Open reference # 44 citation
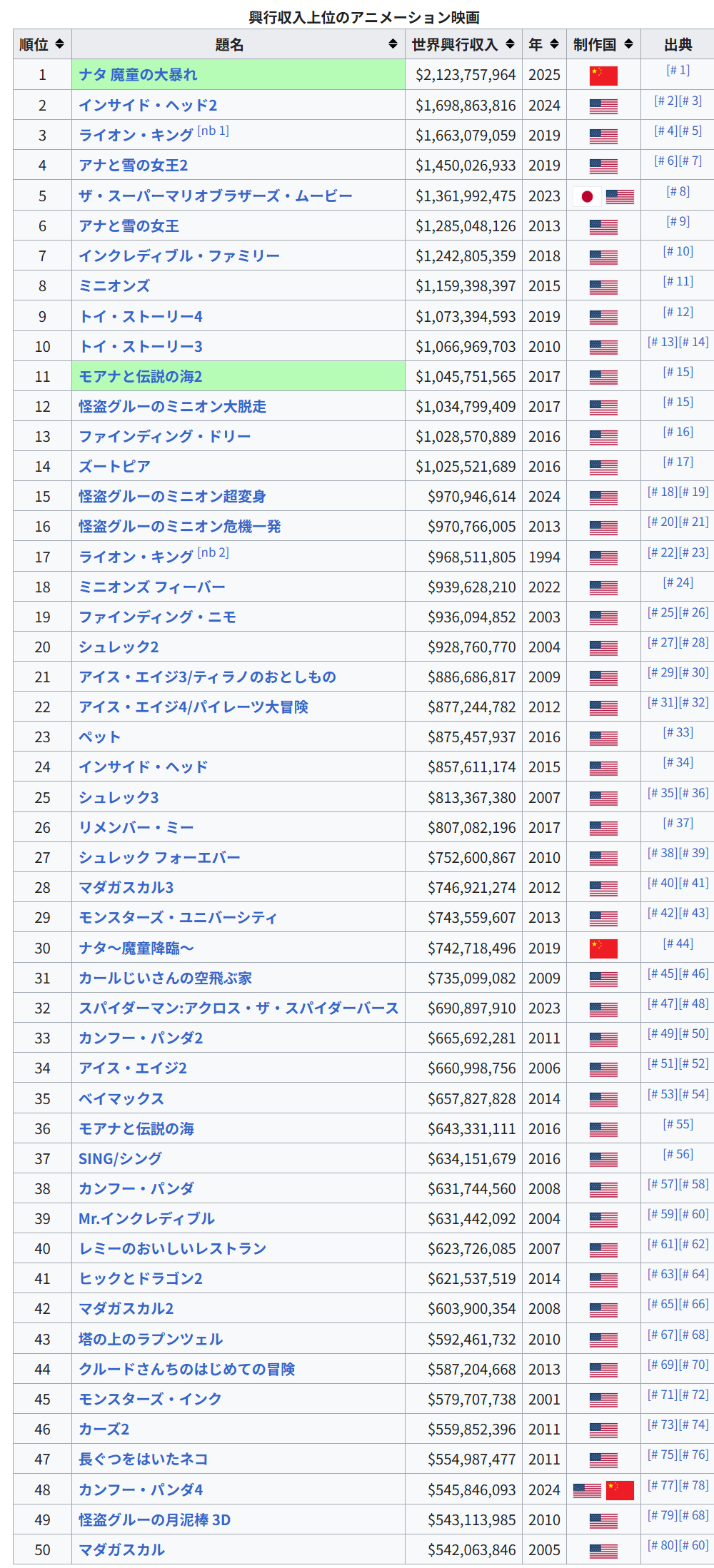 678,944
